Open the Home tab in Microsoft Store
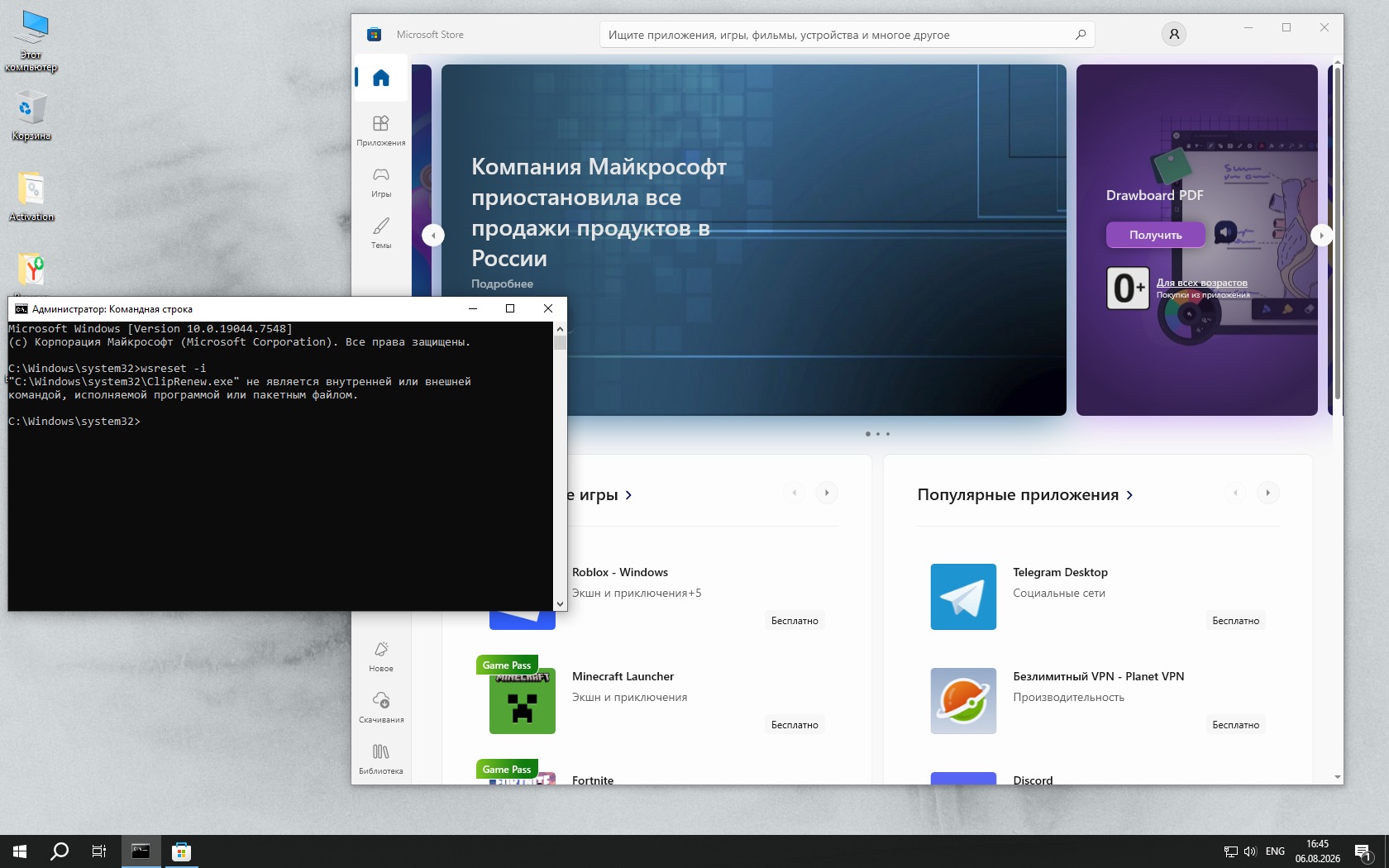1389x868 pixels. click(x=381, y=78)
